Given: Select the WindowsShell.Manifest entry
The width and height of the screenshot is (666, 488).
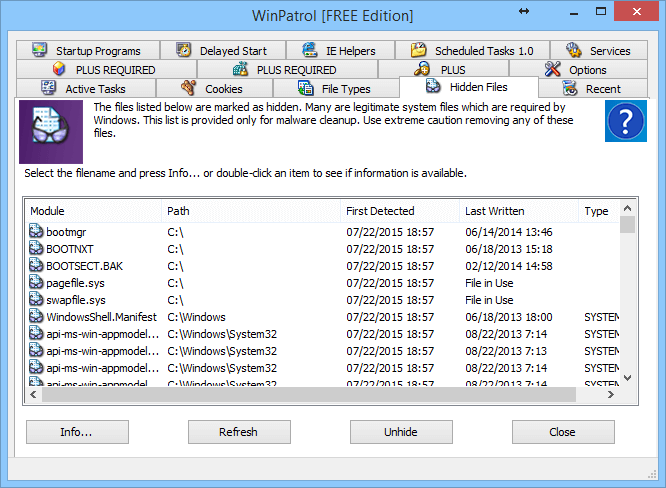Looking at the screenshot, I should coord(323,317).
